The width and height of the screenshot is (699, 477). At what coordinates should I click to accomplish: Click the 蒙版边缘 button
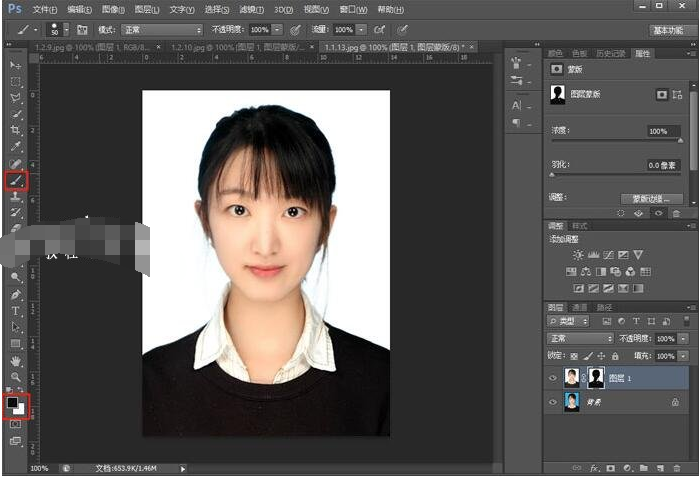coord(651,198)
